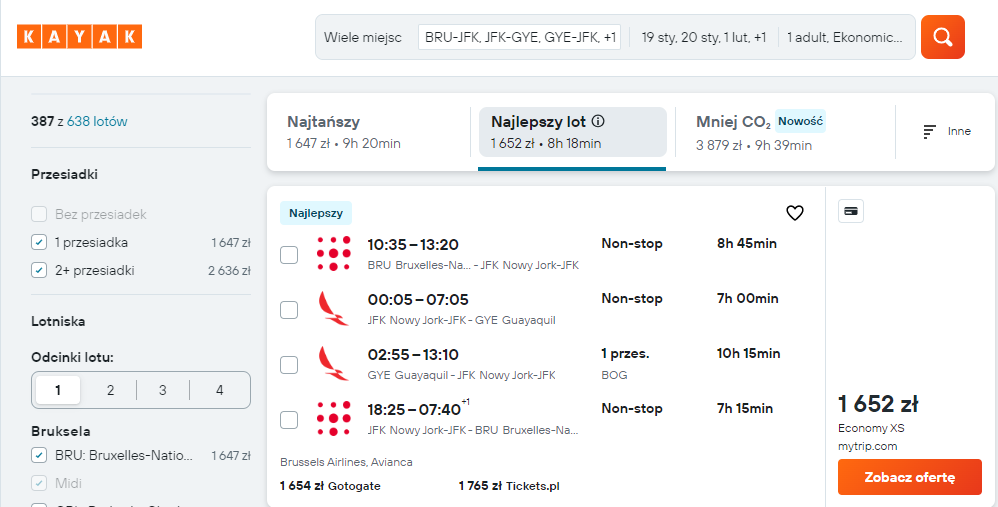Toggle the Bez przesiadek checkbox
The width and height of the screenshot is (998, 507).
click(x=39, y=214)
